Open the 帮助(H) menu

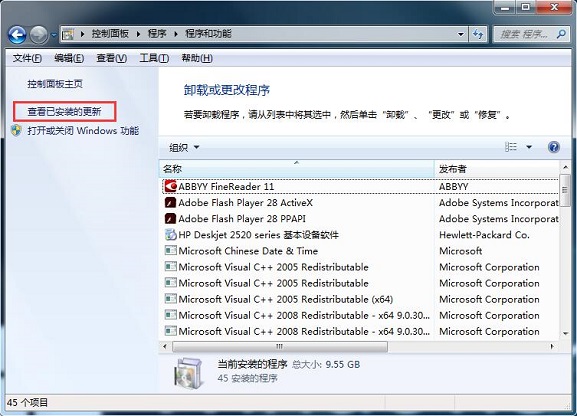[197, 58]
